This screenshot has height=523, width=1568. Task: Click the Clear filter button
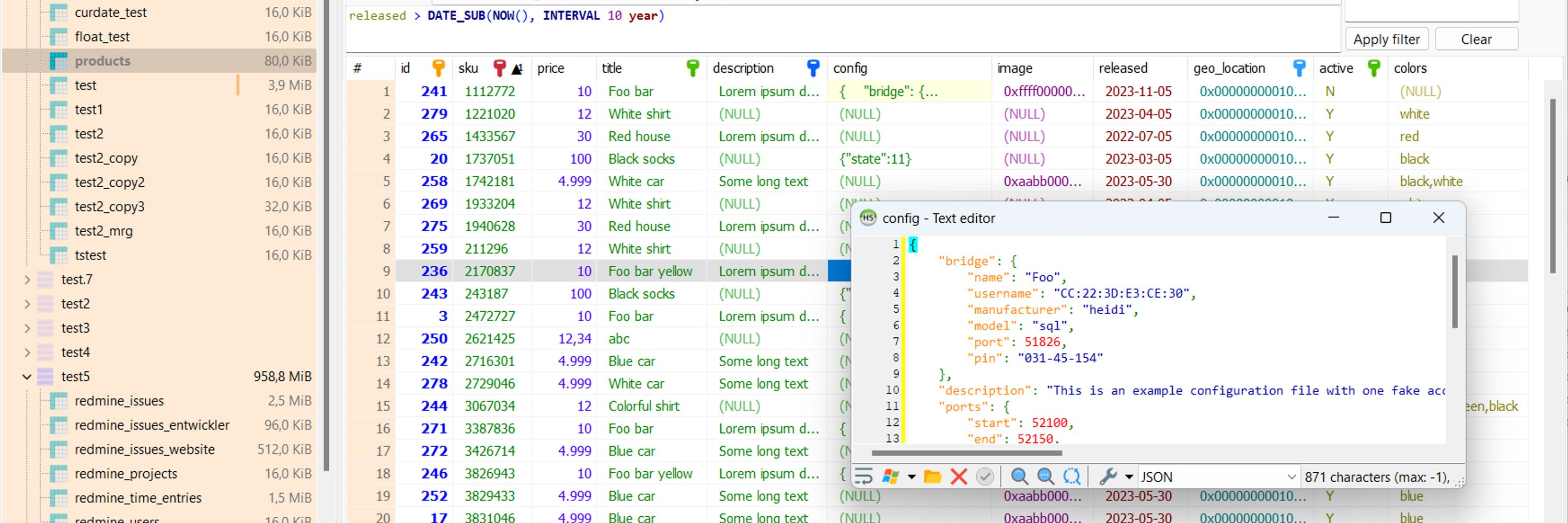click(1476, 39)
